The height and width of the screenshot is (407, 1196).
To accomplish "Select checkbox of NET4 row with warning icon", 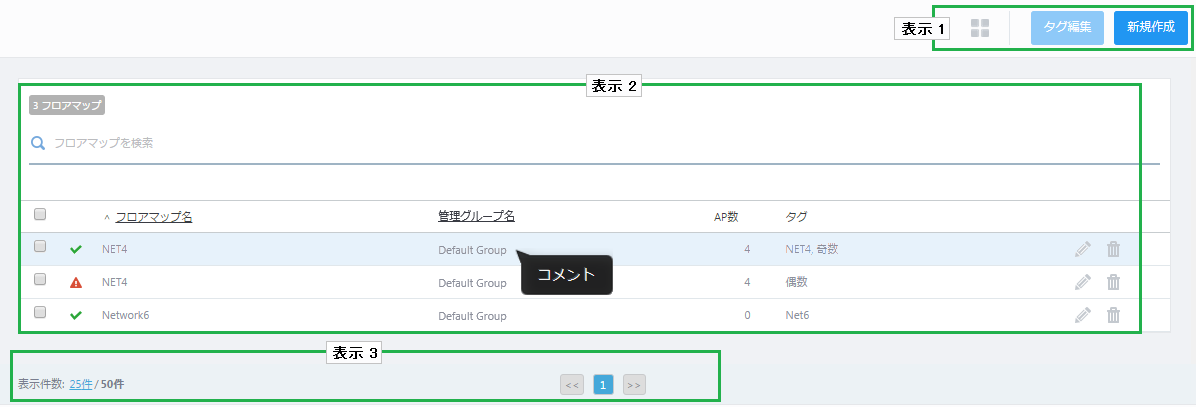I will coord(40,279).
